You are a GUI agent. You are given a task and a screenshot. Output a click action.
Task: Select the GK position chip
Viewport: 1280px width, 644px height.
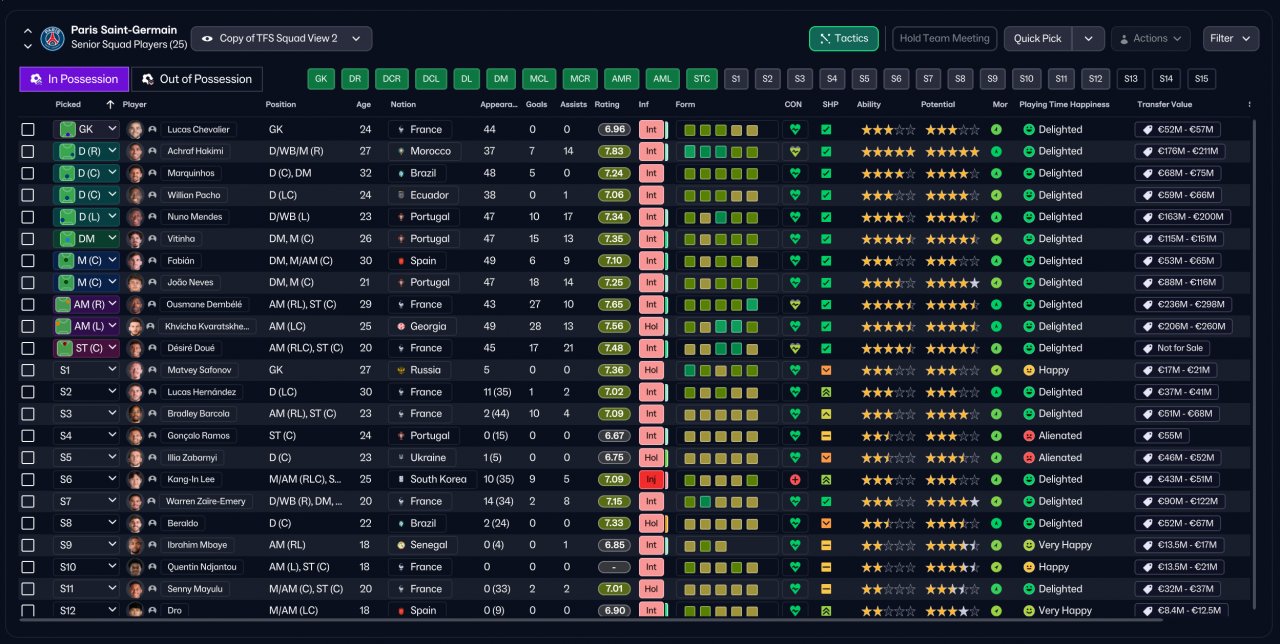[x=321, y=79]
